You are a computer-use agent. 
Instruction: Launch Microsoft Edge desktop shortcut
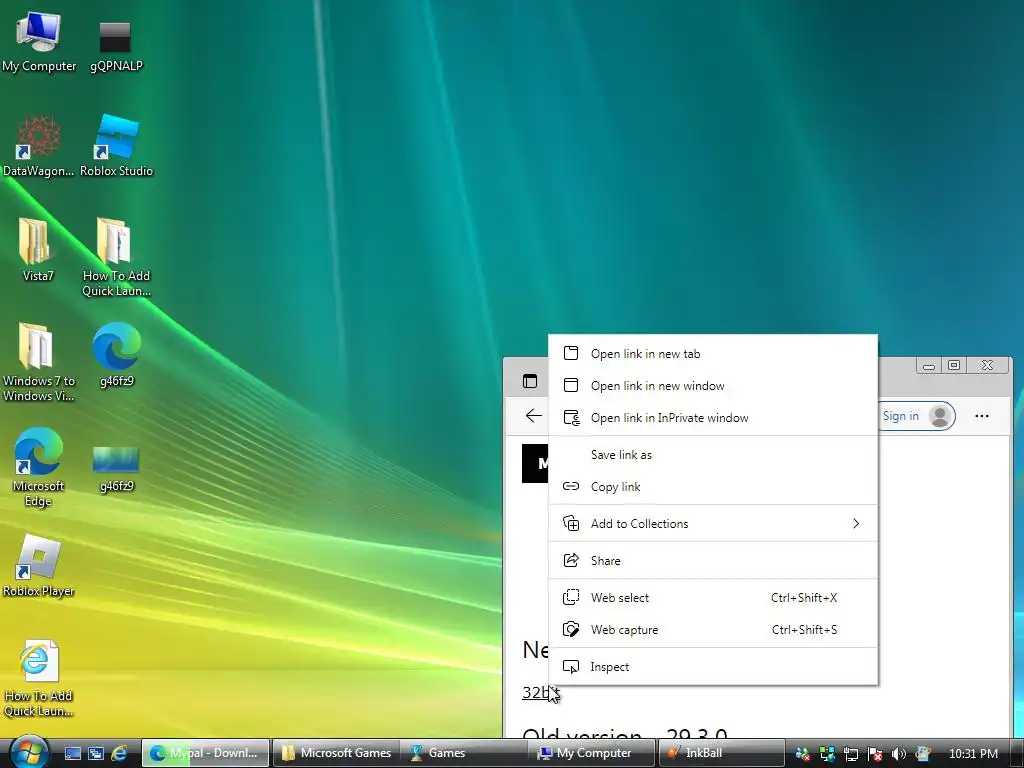pyautogui.click(x=39, y=468)
